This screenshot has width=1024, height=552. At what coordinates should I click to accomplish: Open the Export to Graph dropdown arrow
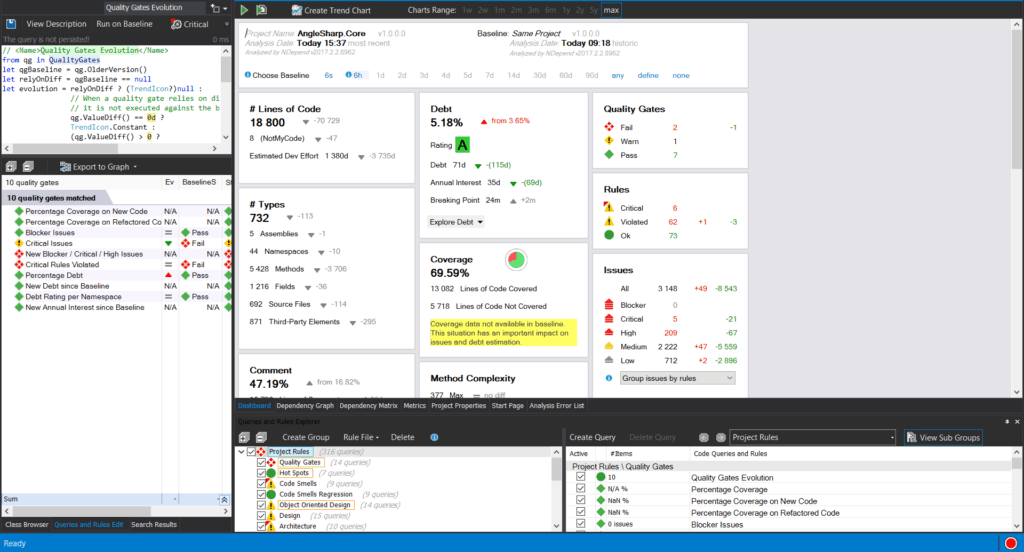point(135,167)
